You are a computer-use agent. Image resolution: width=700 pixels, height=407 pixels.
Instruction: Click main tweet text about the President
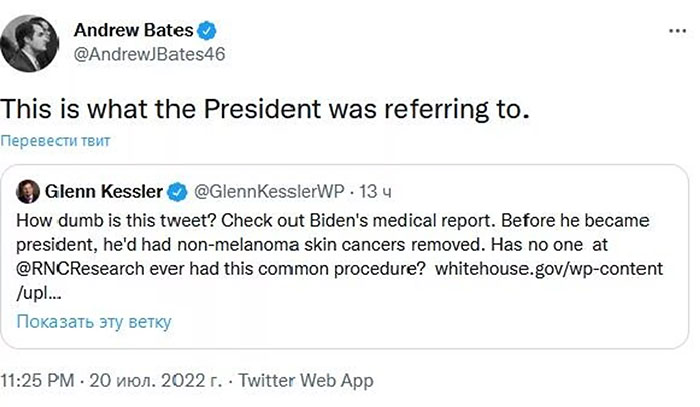[x=261, y=108]
